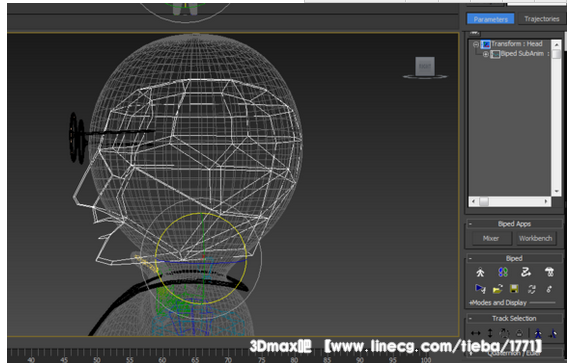Switch to the Trajectories tab
571x363 pixels.
tap(542, 19)
